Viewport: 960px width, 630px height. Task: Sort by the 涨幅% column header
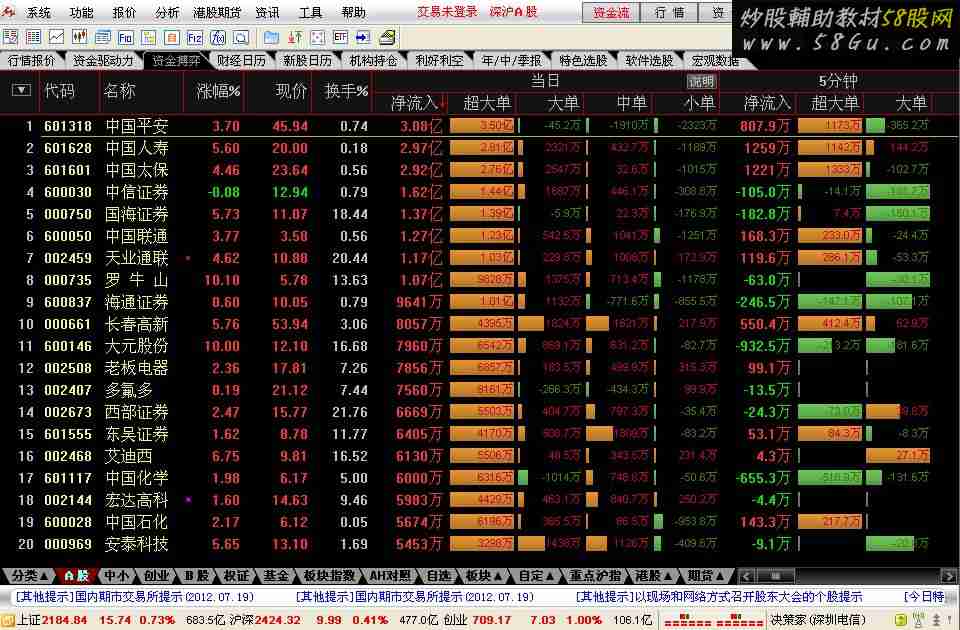218,91
